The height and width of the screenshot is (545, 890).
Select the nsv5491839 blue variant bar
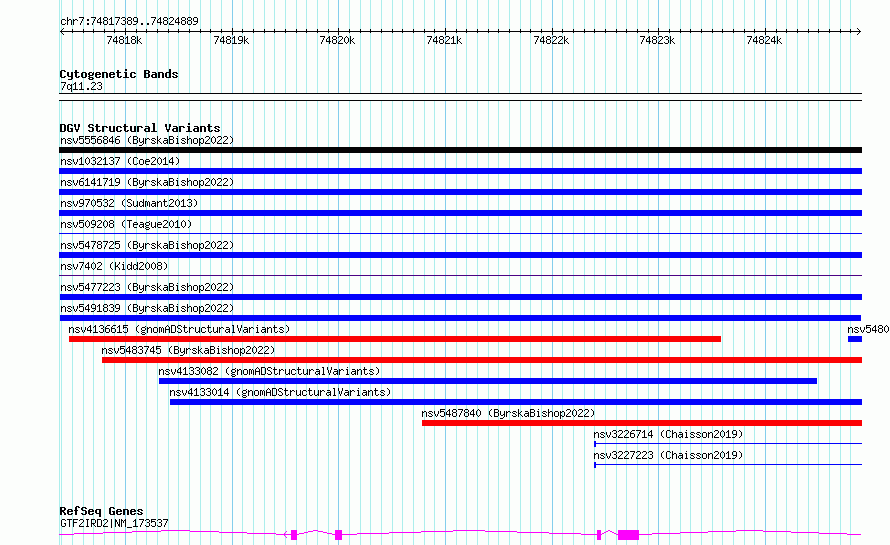click(460, 318)
